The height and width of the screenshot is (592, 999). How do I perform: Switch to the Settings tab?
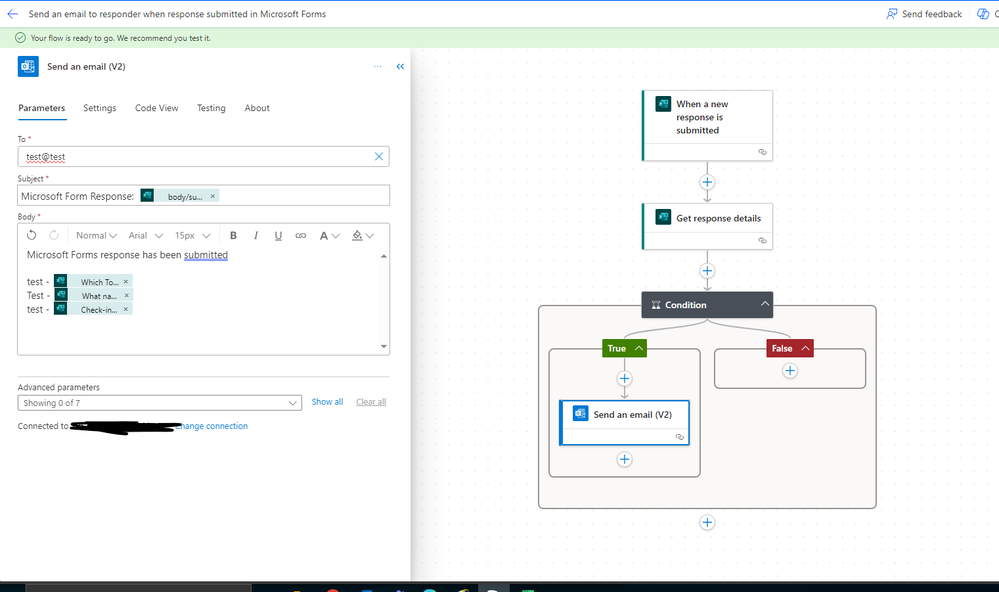(99, 108)
